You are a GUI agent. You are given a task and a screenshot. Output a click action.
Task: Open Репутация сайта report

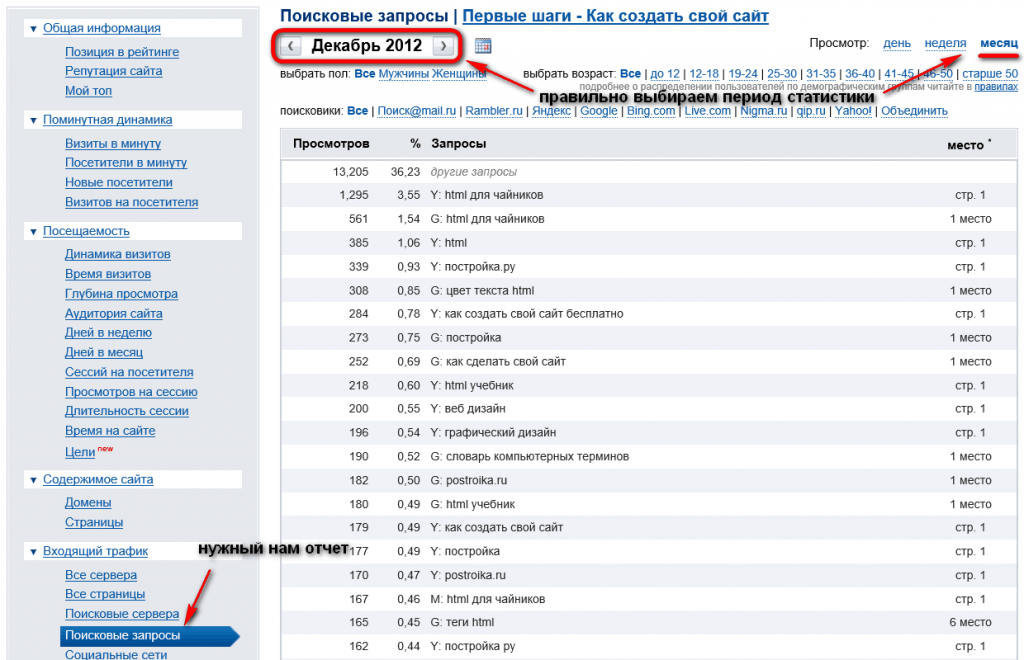coord(114,71)
